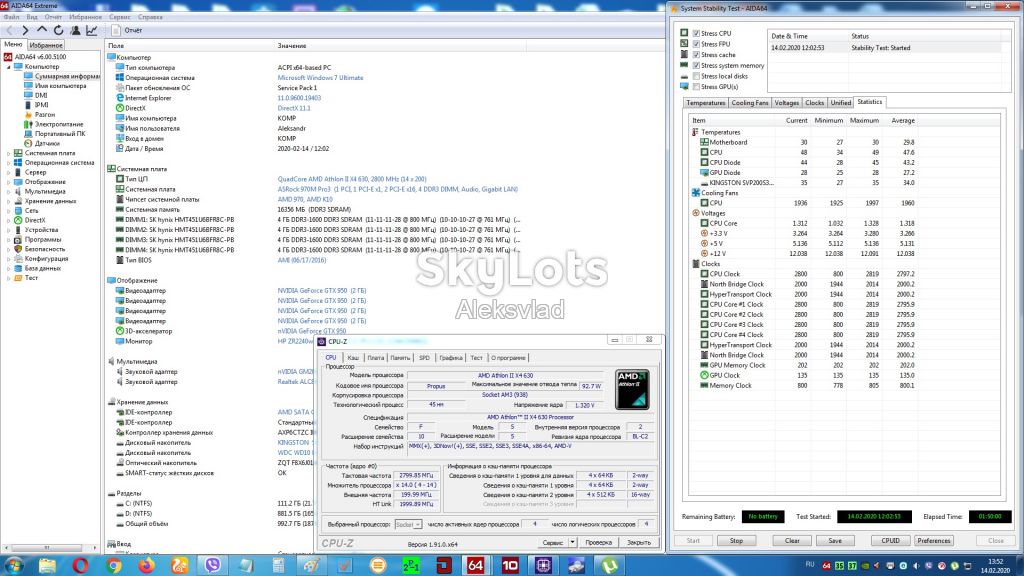Click the AMD Athlon II logo in CPU-Z

point(632,389)
